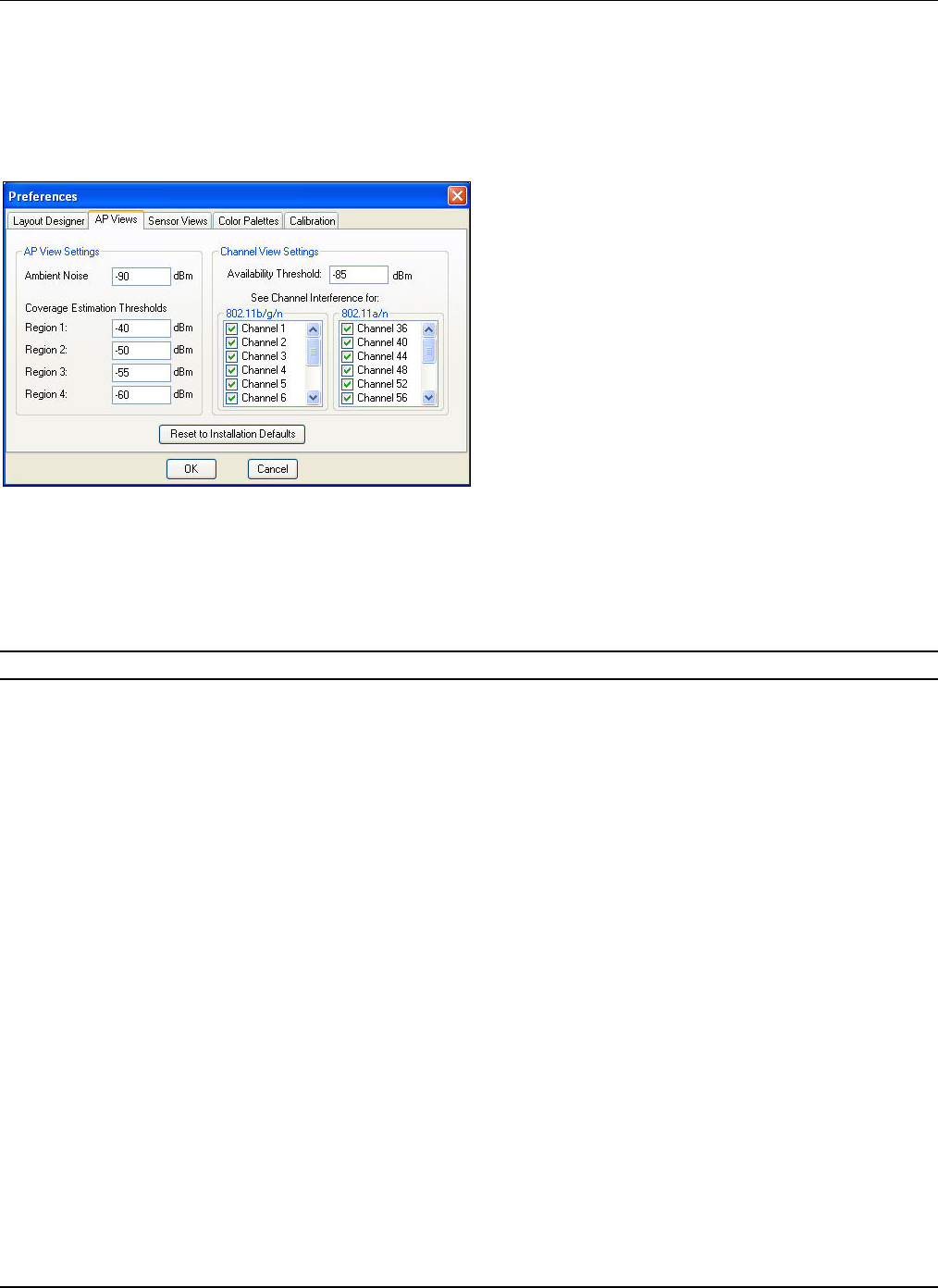
Task: Click the 802.11b/g/n list scrollbar thumb
Action: point(313,352)
